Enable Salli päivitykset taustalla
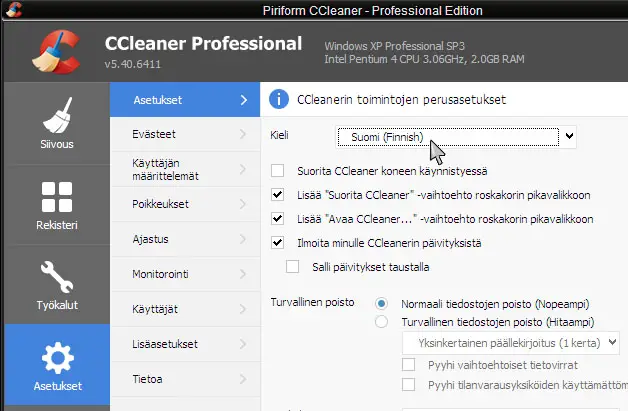Screen dimensions: 628x411 pos(292,267)
